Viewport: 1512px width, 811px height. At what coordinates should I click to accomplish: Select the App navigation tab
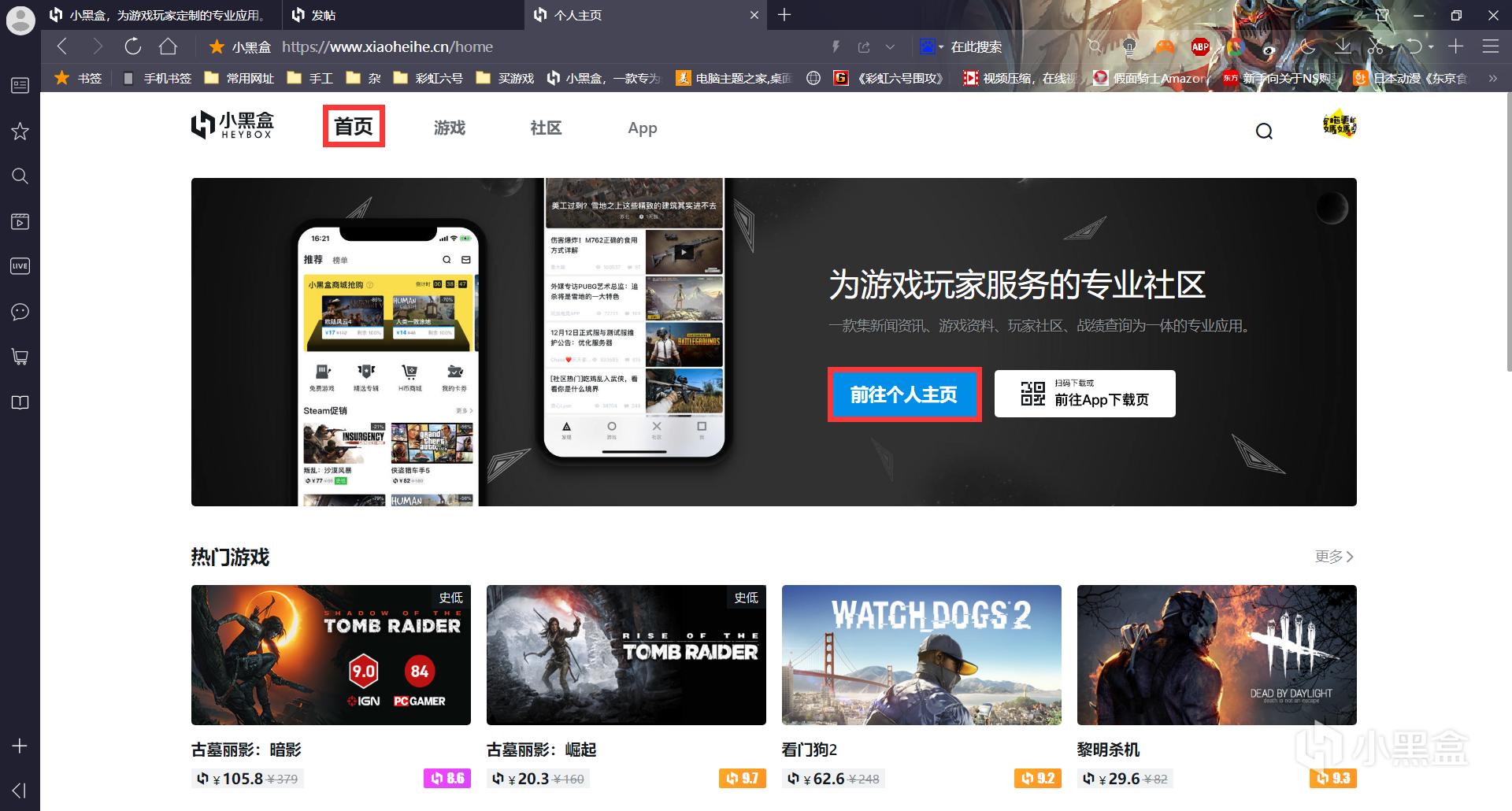click(643, 128)
